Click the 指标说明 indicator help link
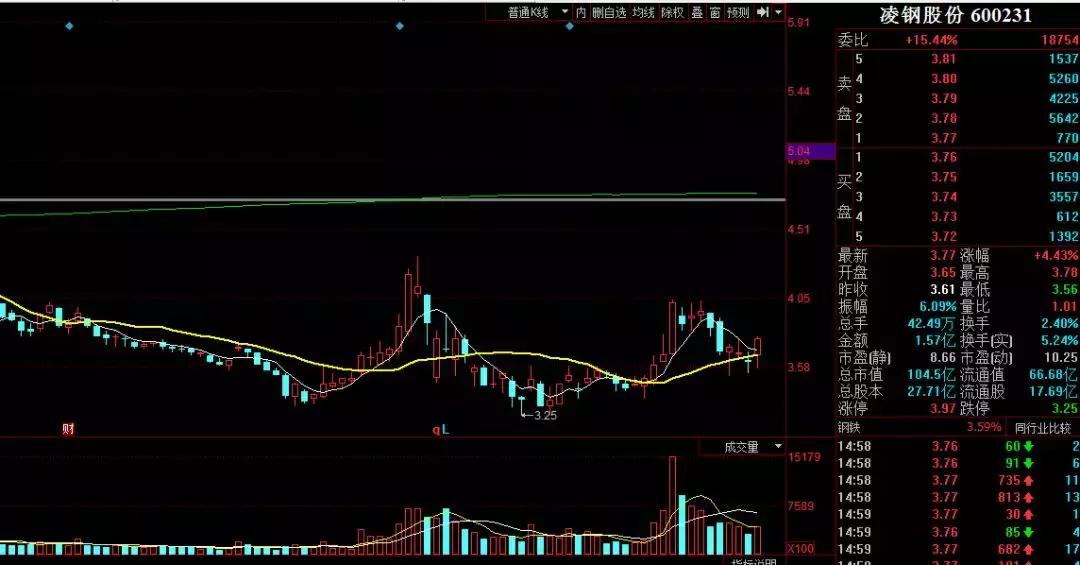 754,562
